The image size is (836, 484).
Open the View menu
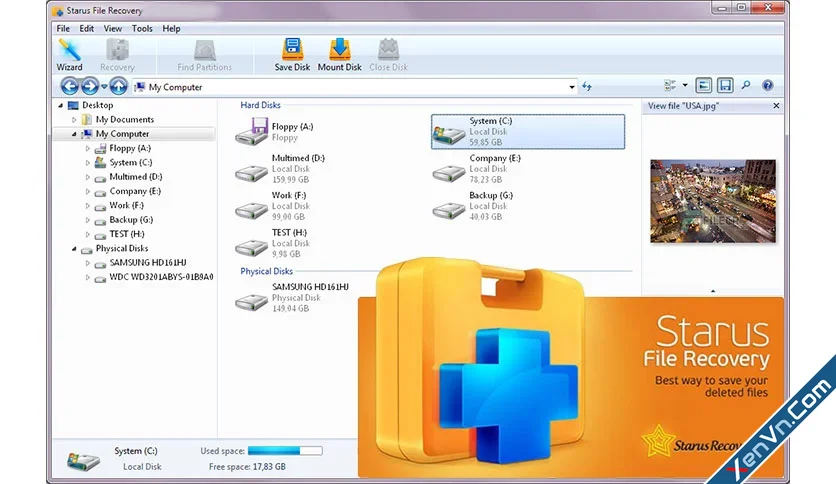coord(112,29)
